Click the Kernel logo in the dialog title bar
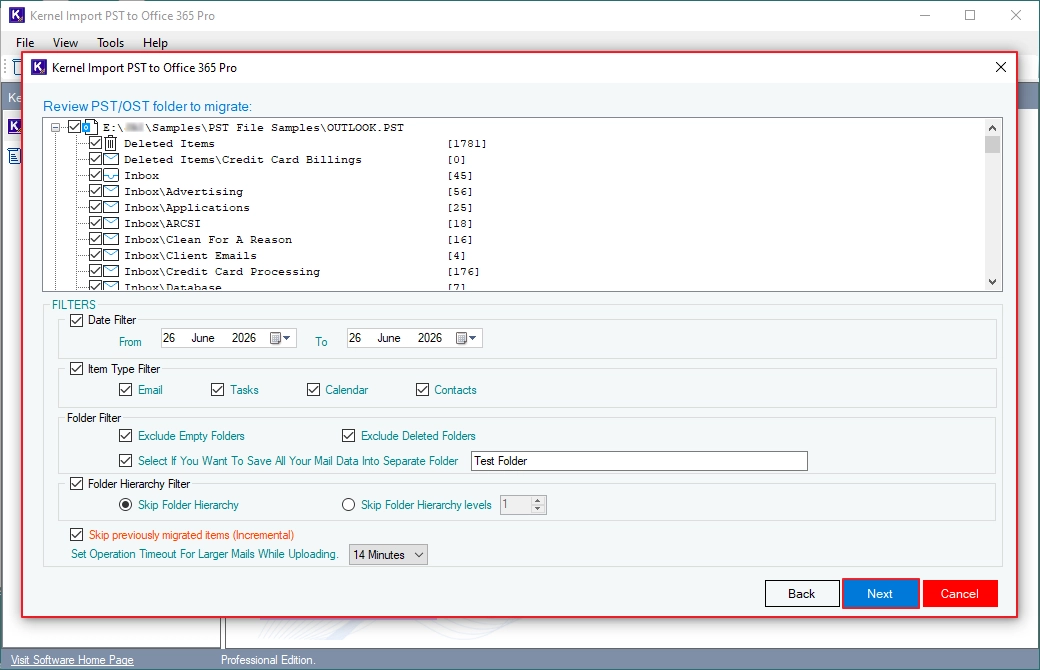 pyautogui.click(x=39, y=67)
